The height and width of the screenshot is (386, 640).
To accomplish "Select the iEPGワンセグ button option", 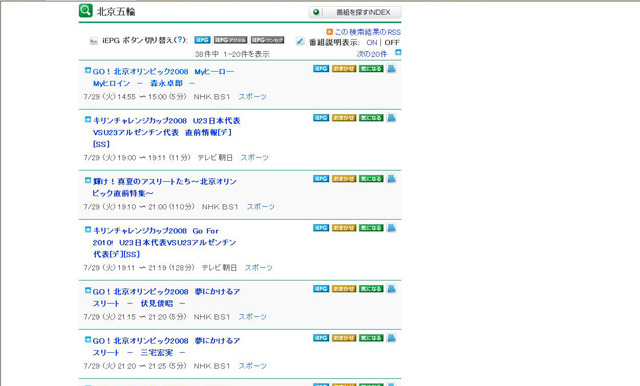I will tap(267, 40).
